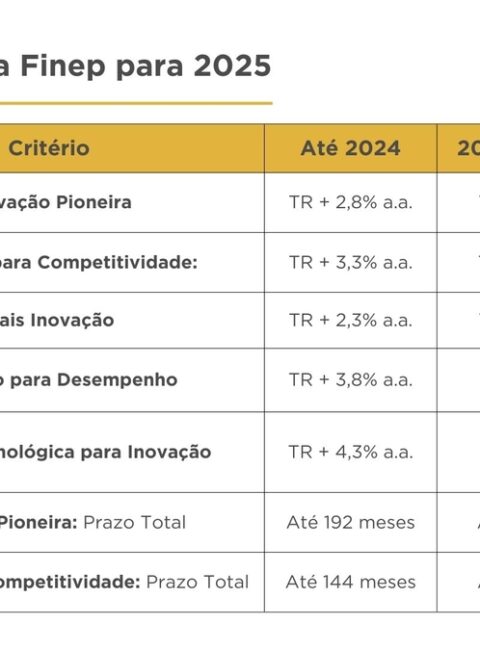Click 'Pioneira: Prazo Total' row label
Screen dimensions: 480x650
(x=93, y=522)
